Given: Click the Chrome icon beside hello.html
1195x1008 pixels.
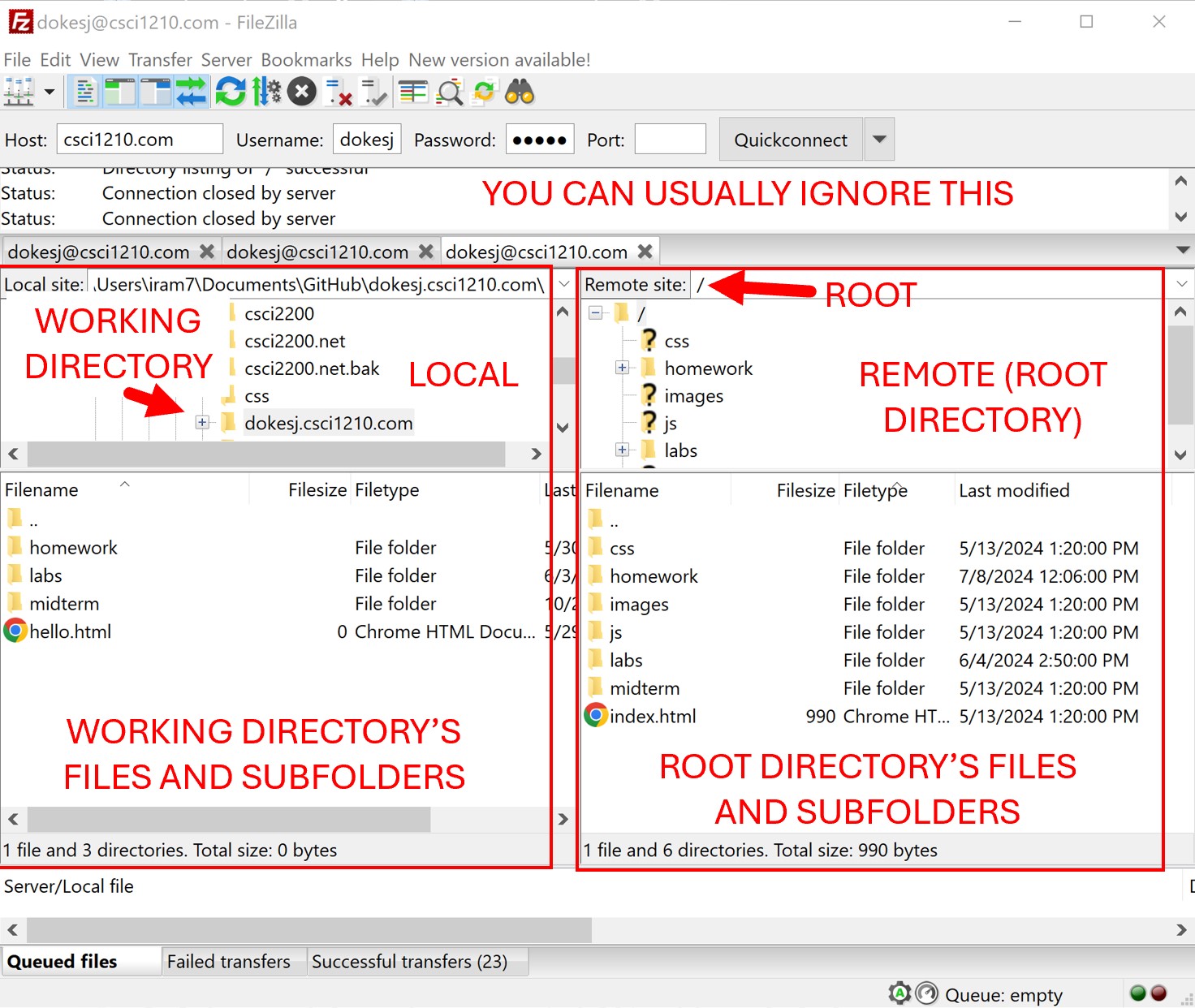Looking at the screenshot, I should coord(15,631).
